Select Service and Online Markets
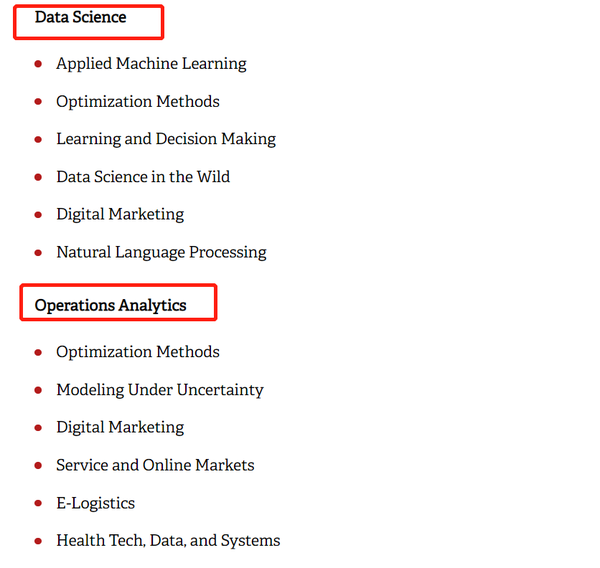Viewport: 600px width, 568px height. (155, 465)
